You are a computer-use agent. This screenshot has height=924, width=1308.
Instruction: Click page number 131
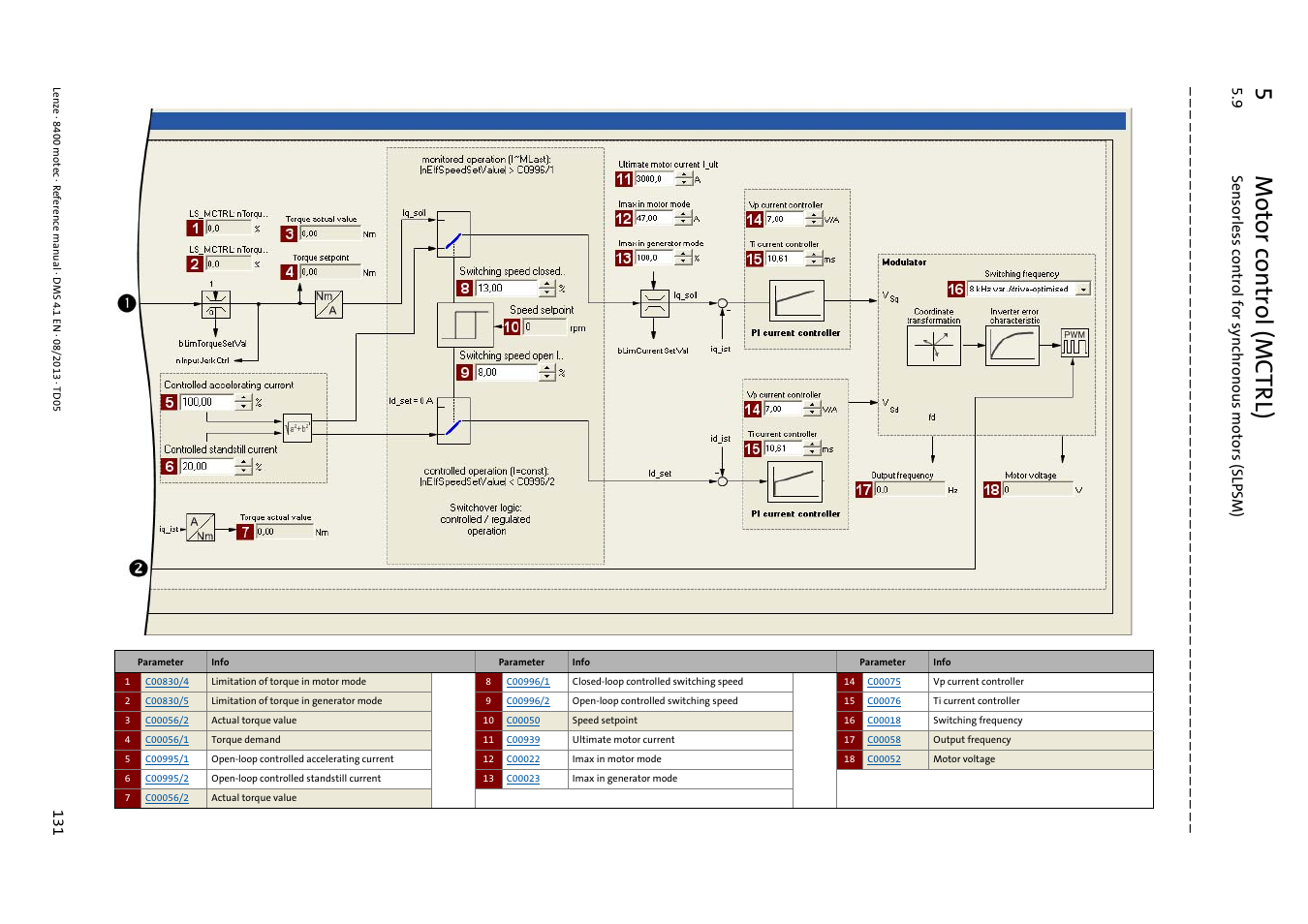click(x=57, y=822)
